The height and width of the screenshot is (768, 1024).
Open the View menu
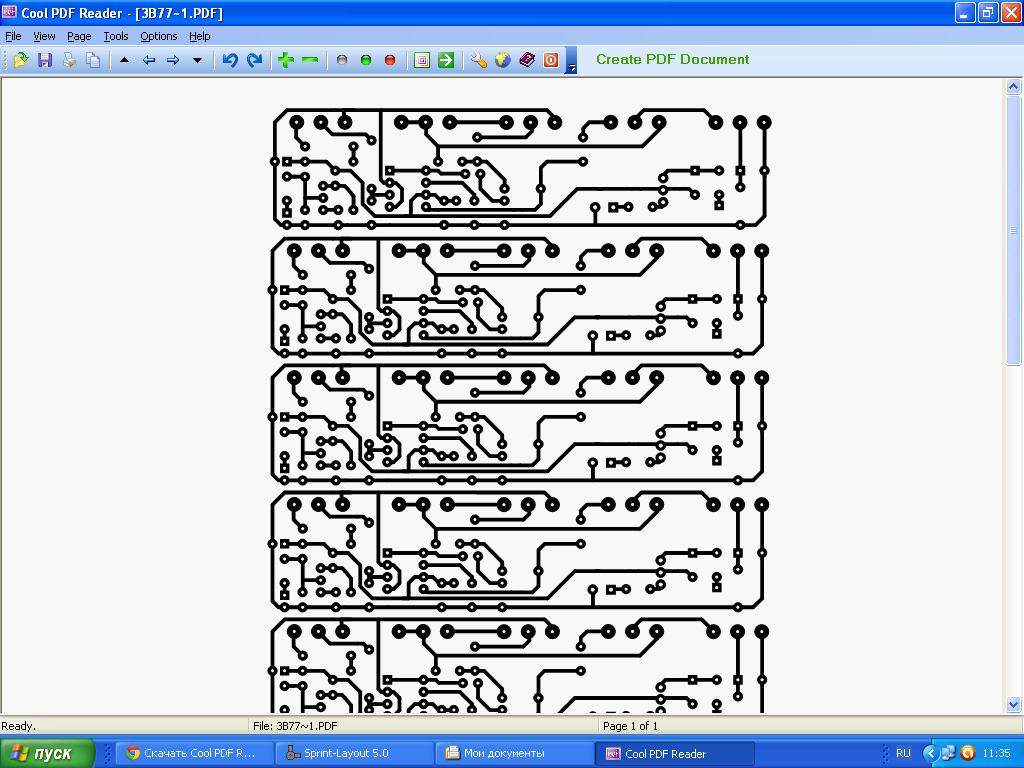[x=44, y=37]
